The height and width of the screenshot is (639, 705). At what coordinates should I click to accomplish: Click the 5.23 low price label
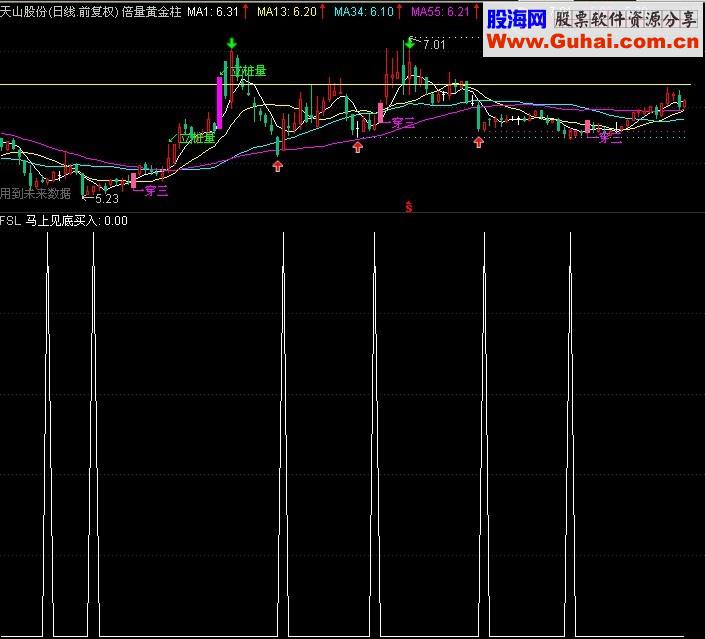(107, 198)
